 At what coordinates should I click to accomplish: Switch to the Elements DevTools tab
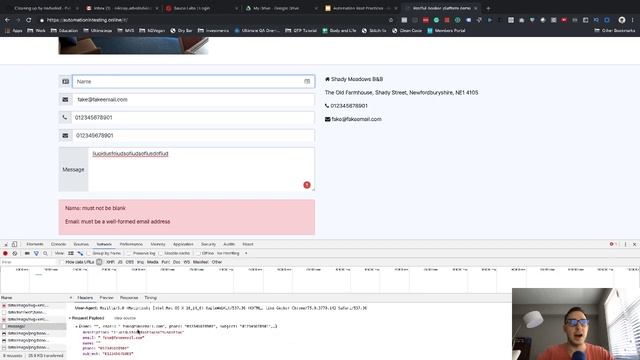pos(35,244)
